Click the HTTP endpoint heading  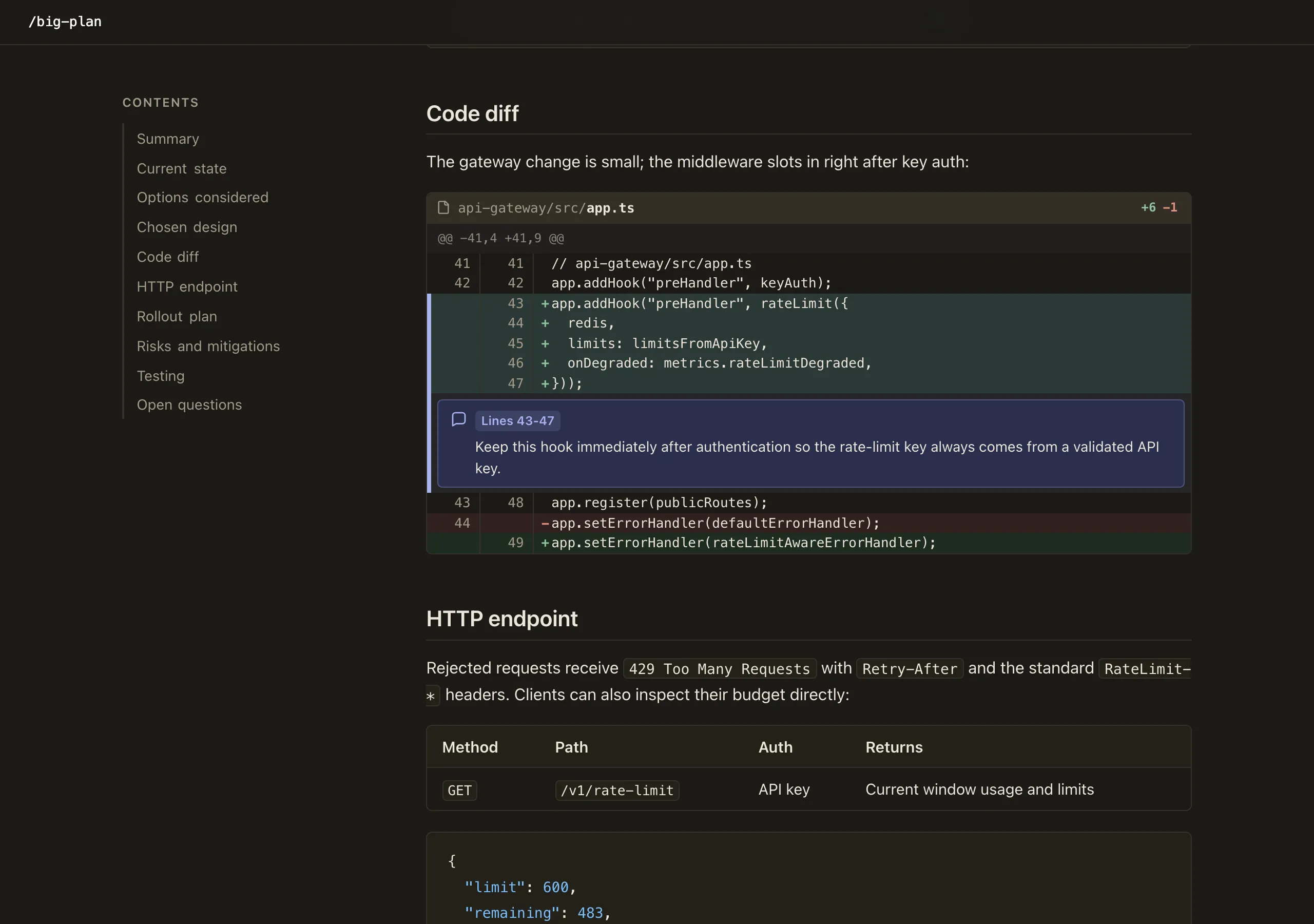tap(502, 618)
